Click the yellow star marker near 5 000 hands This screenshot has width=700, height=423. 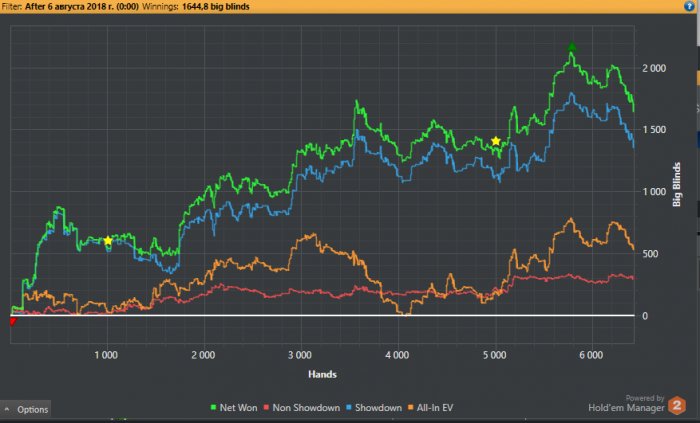pyautogui.click(x=496, y=141)
